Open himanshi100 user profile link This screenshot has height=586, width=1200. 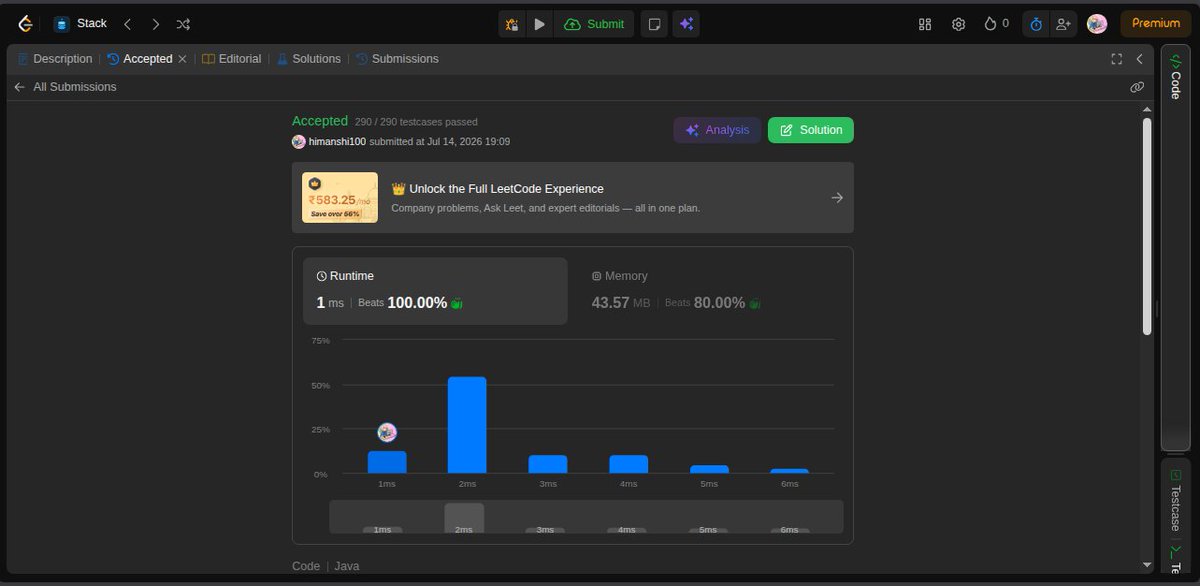point(337,142)
